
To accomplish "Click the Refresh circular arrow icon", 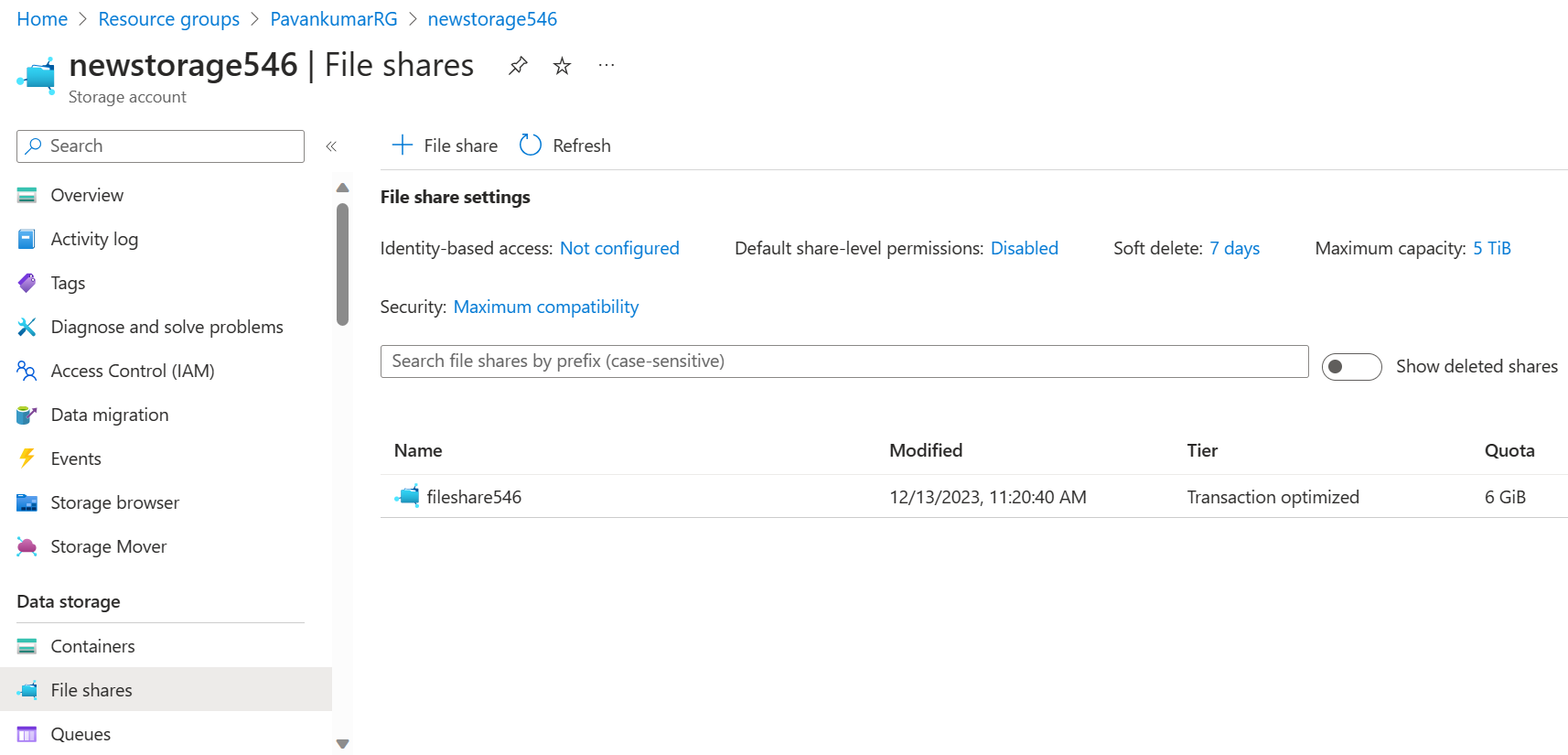I will (x=531, y=146).
